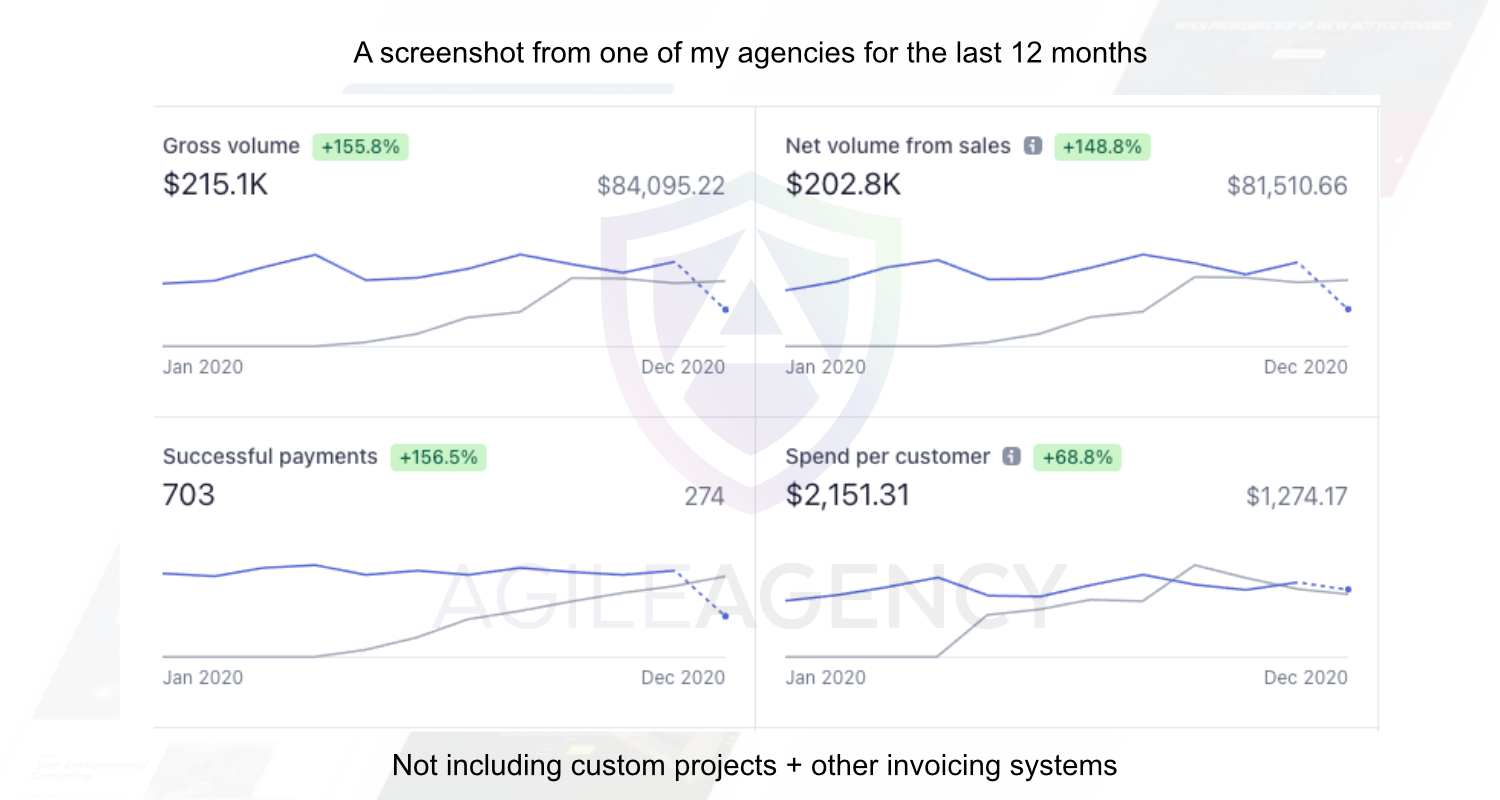Select the Successful payments heading
Viewport: 1500px width, 800px height.
[270, 457]
